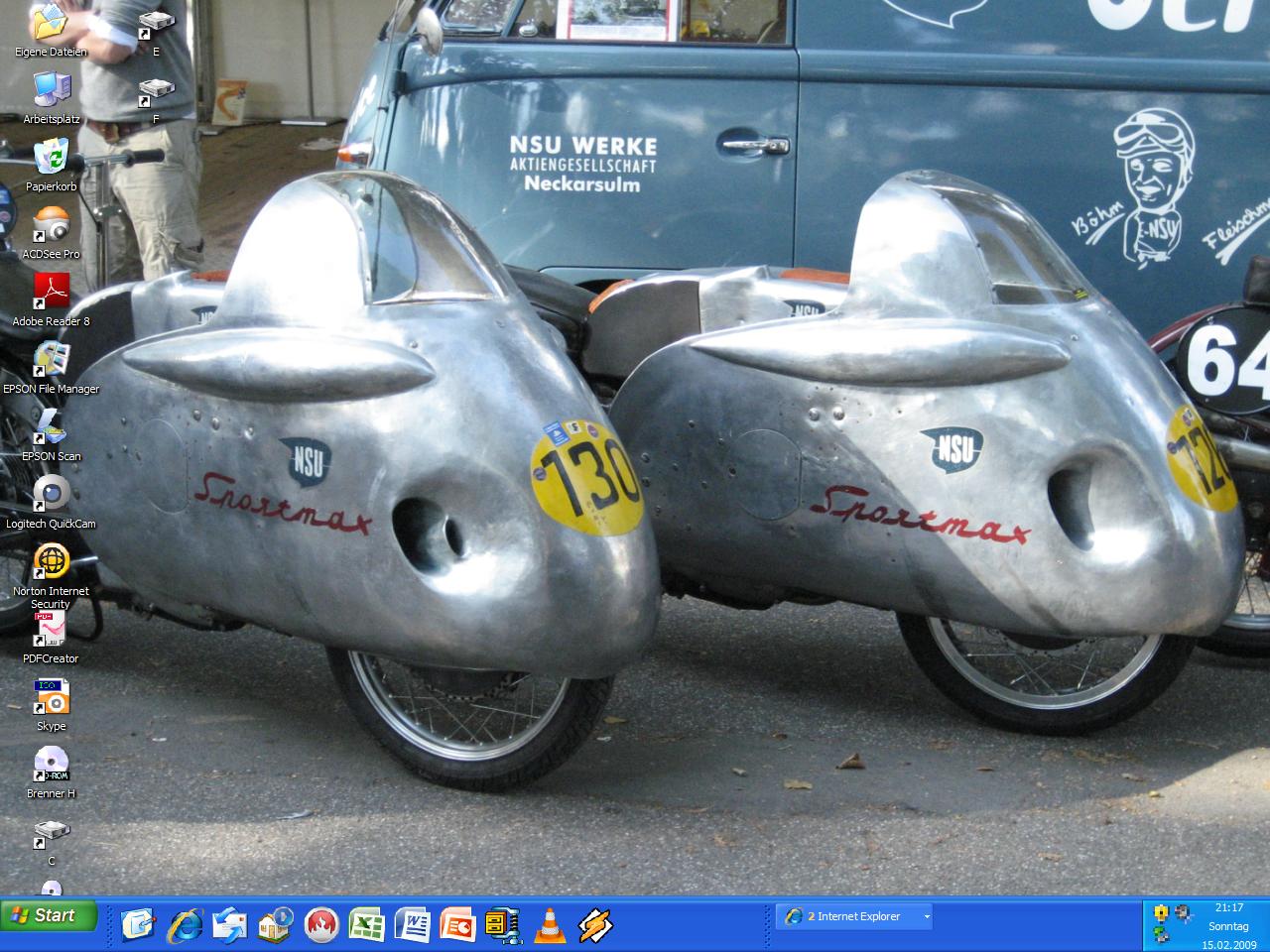Image resolution: width=1270 pixels, height=952 pixels.
Task: Launch Winamp from Quick Launch
Action: click(x=594, y=925)
